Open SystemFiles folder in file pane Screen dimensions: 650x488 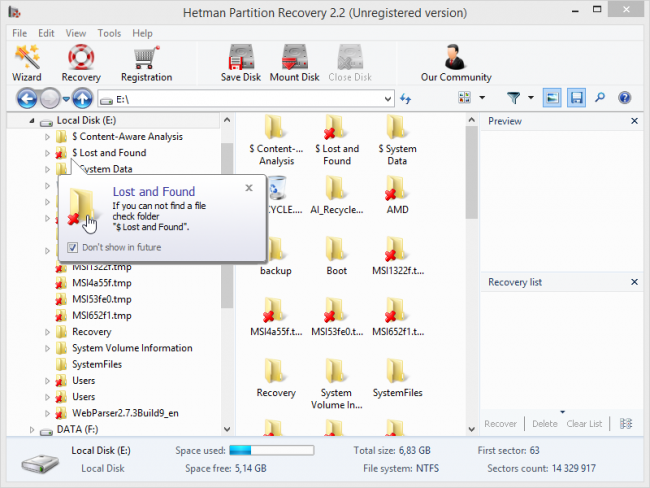[397, 378]
